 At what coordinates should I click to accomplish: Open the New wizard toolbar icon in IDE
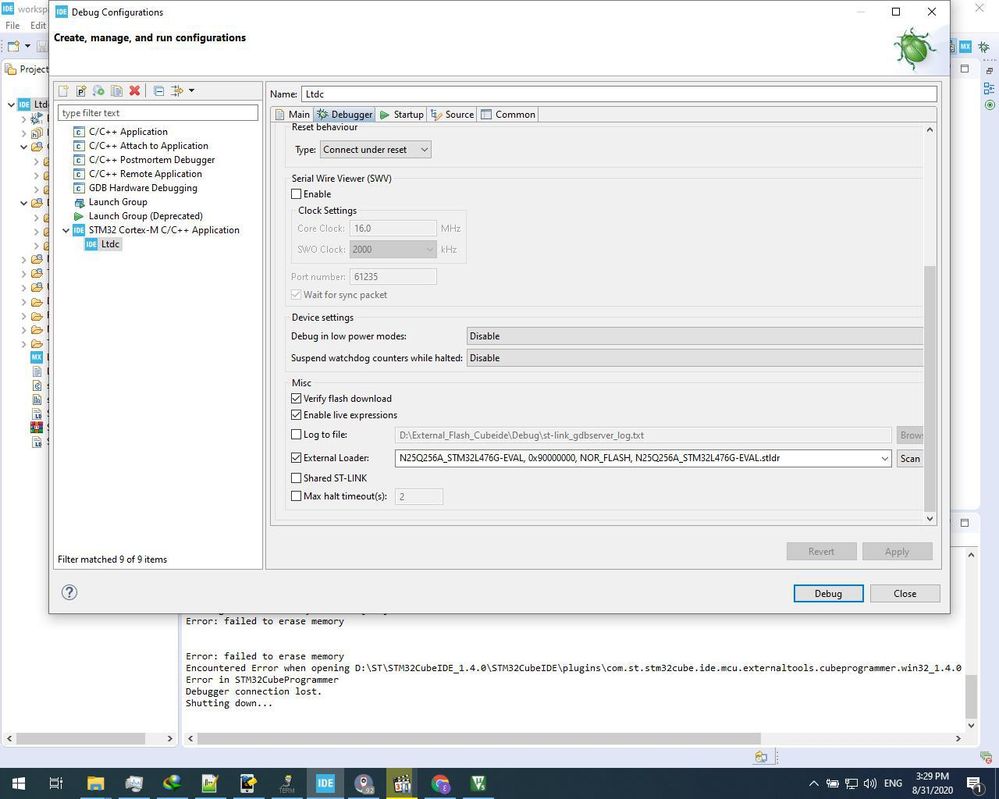(x=13, y=46)
